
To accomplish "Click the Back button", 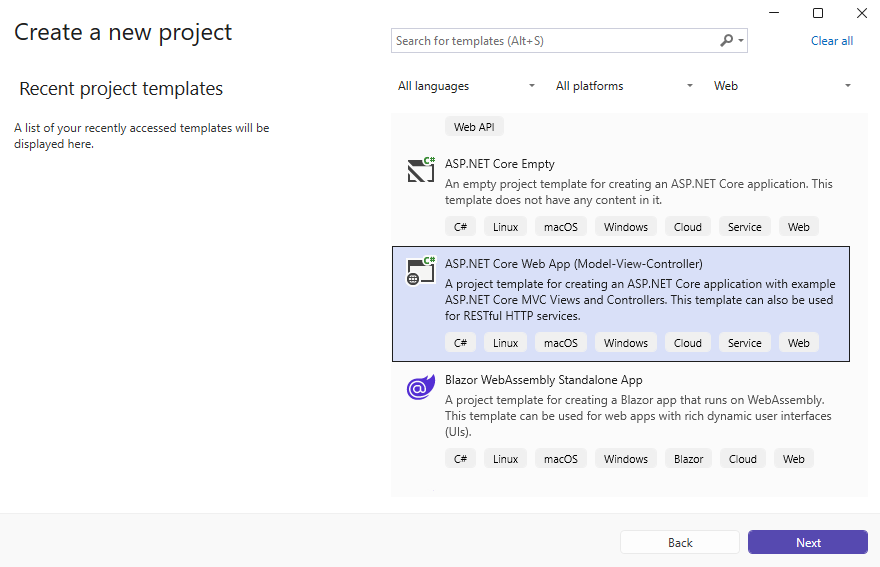I will (680, 542).
